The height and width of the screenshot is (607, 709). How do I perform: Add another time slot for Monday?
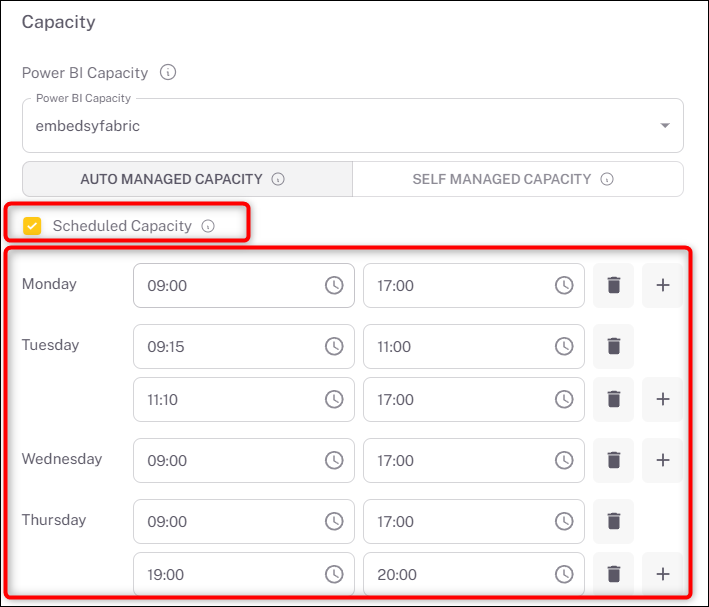(662, 286)
